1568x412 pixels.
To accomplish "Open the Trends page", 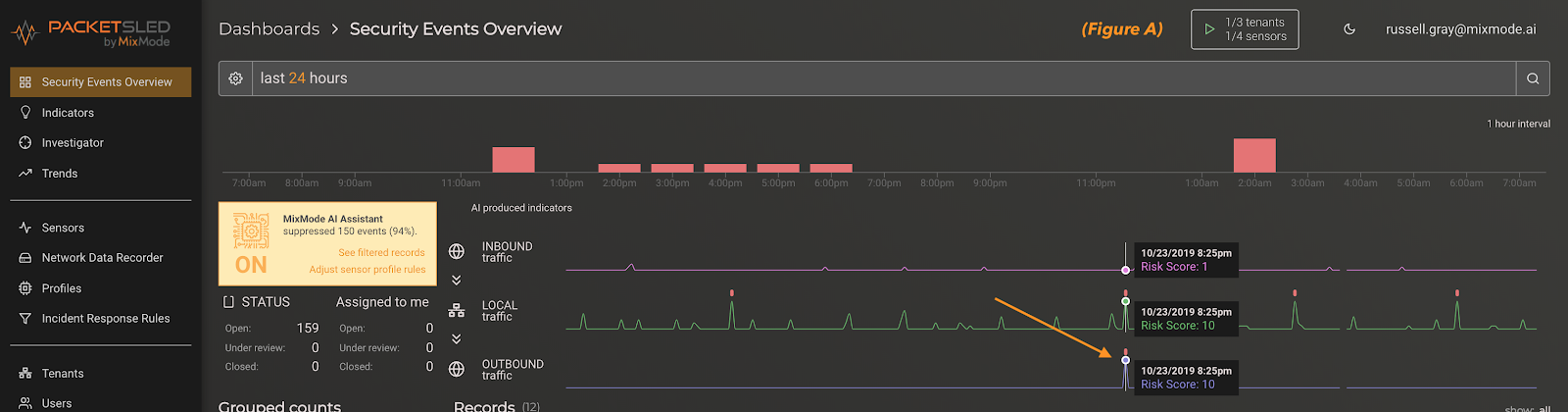I will tap(60, 174).
